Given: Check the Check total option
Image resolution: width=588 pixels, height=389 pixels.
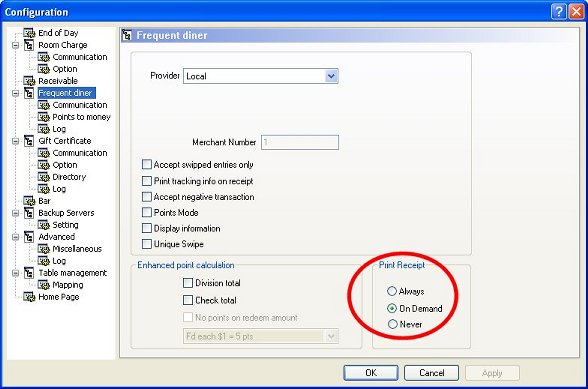Looking at the screenshot, I should pyautogui.click(x=188, y=300).
